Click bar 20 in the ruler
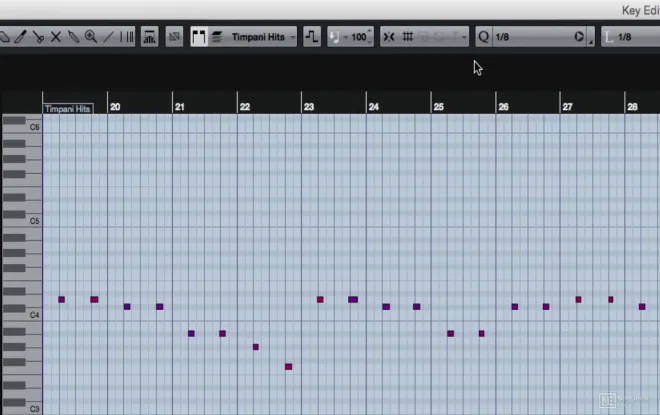The height and width of the screenshot is (415, 660). 115,107
